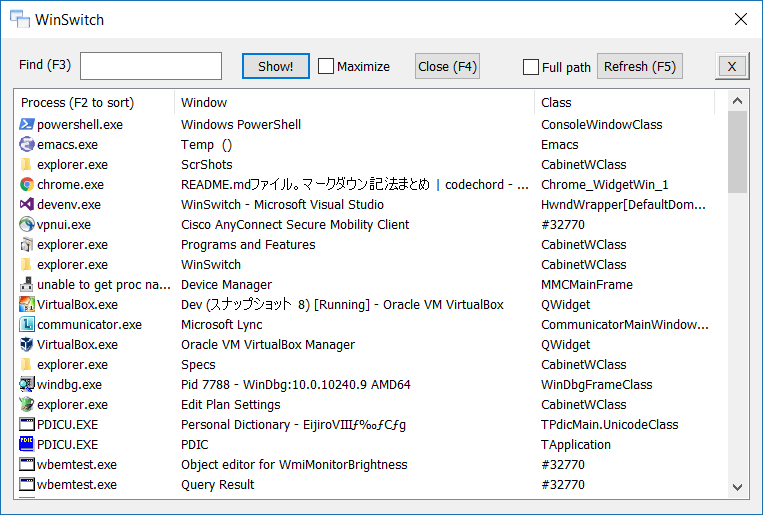Click the VirtualBox icon in the Dev snapshot row
This screenshot has height=515, width=763.
point(27,304)
